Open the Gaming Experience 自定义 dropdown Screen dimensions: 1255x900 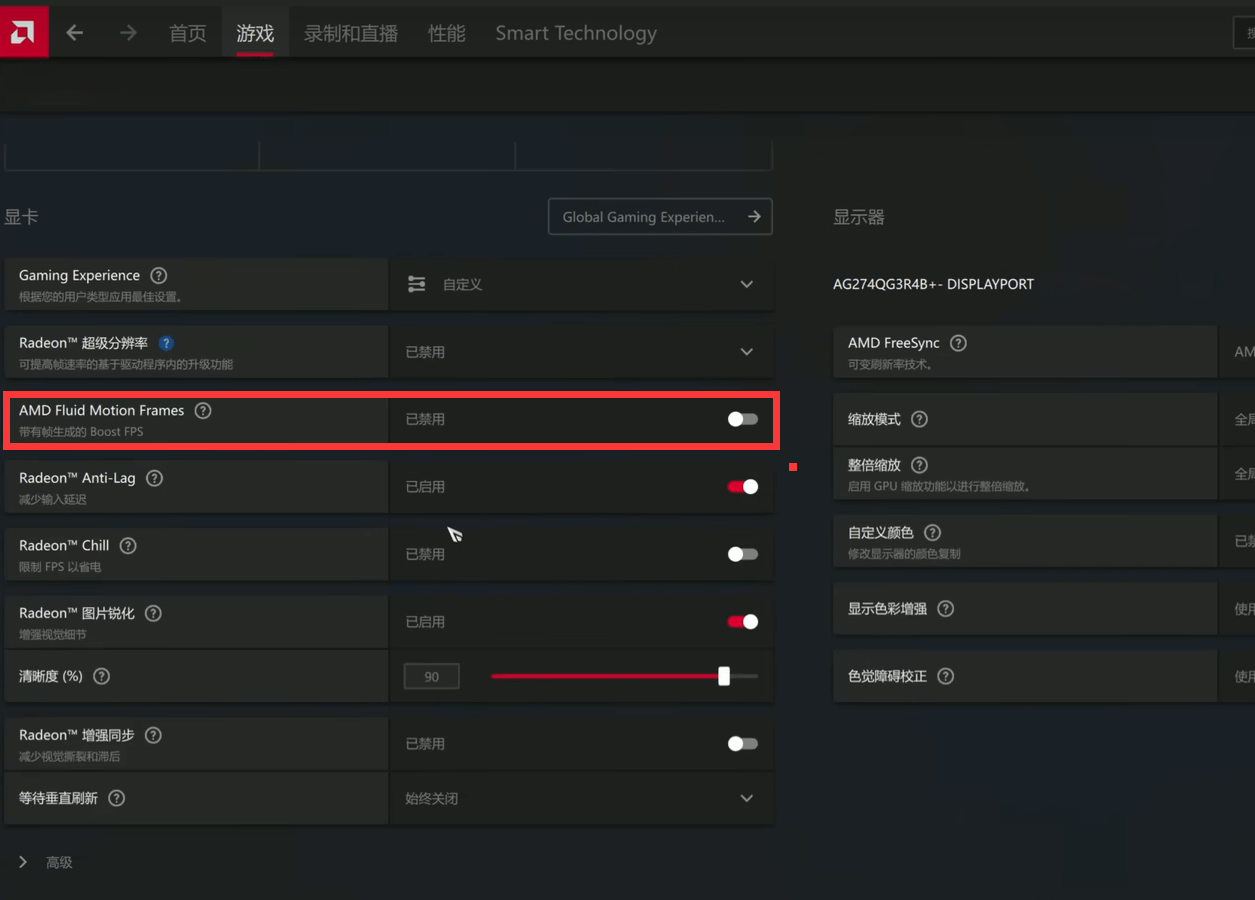(746, 284)
